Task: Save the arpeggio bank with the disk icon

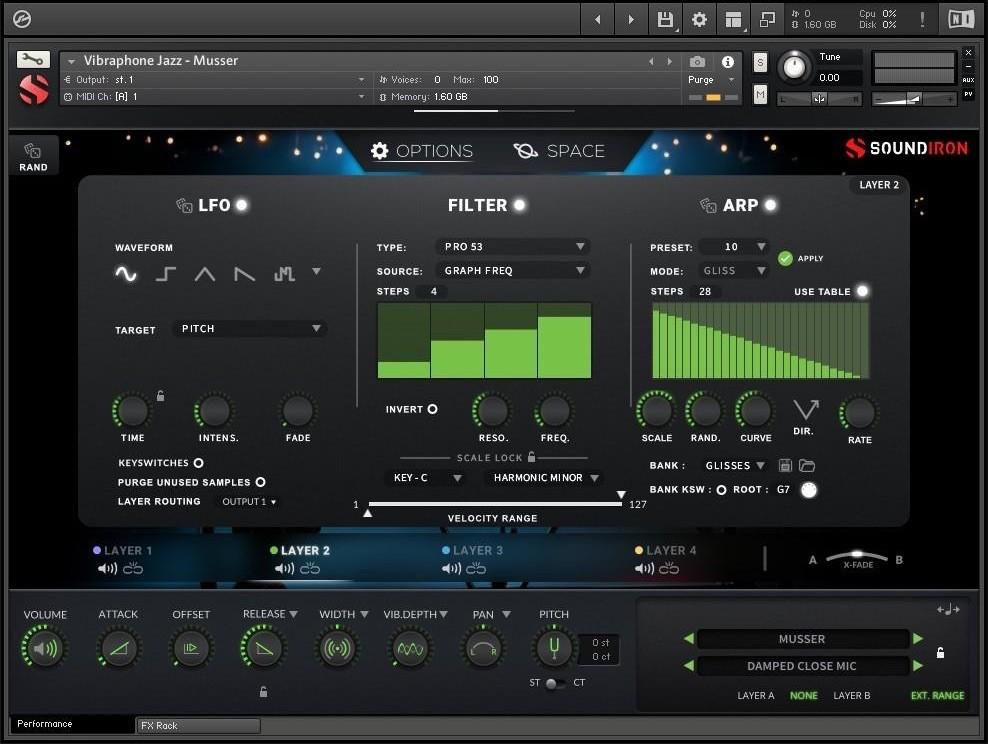Action: tap(785, 465)
